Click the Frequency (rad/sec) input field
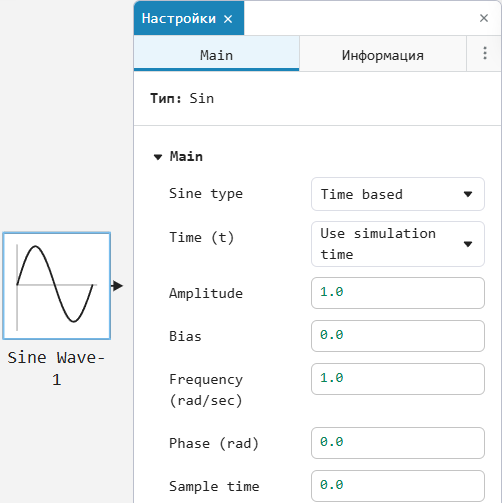 pos(398,379)
